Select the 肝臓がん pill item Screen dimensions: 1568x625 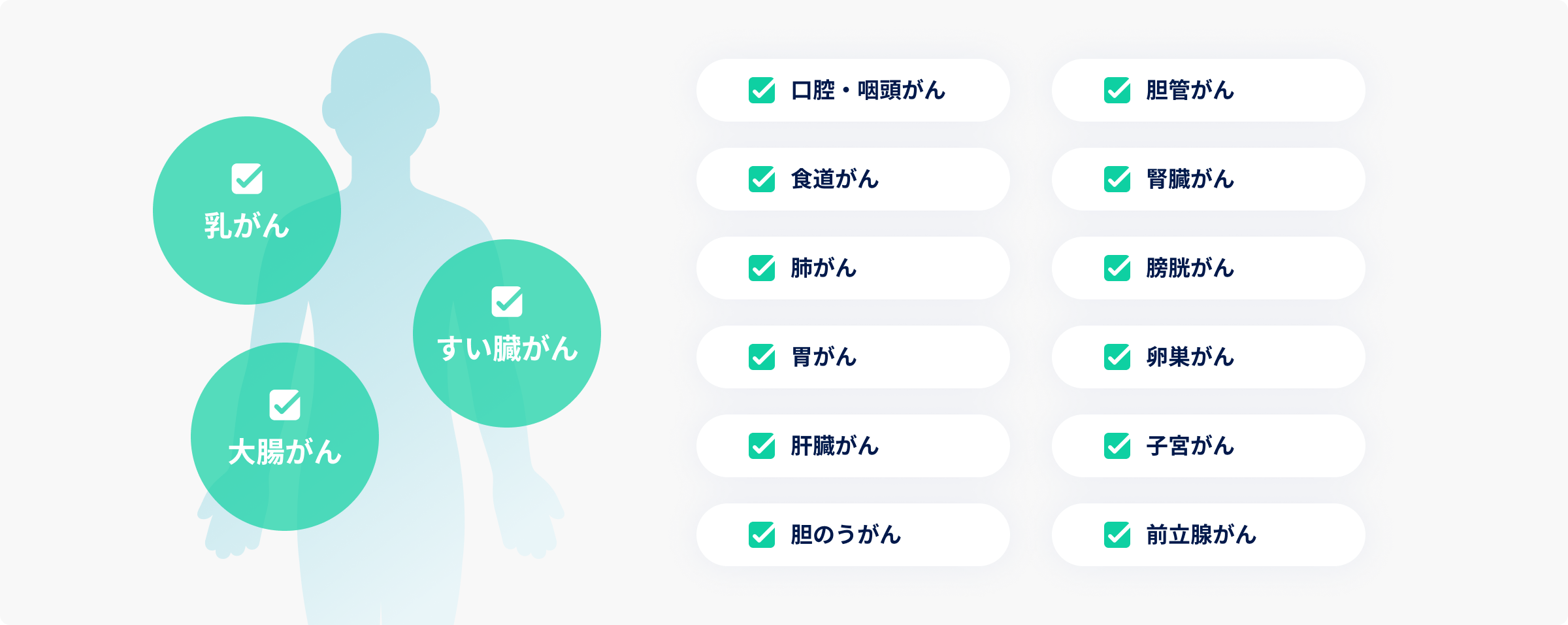pyautogui.click(x=853, y=446)
